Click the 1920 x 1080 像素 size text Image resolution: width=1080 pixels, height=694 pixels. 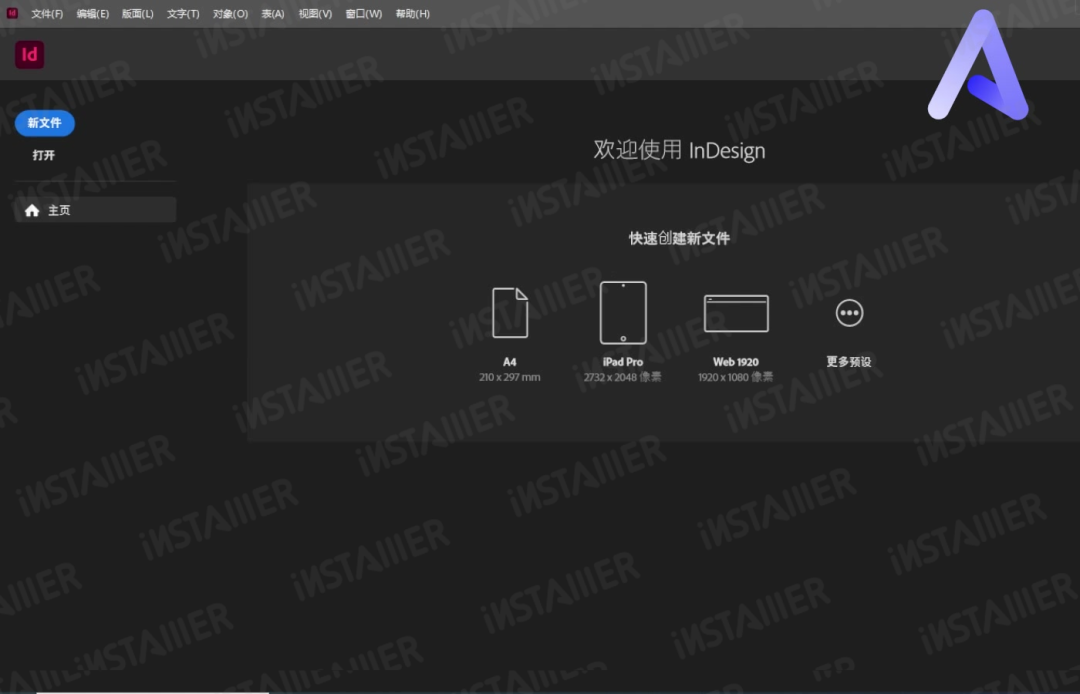pyautogui.click(x=736, y=377)
